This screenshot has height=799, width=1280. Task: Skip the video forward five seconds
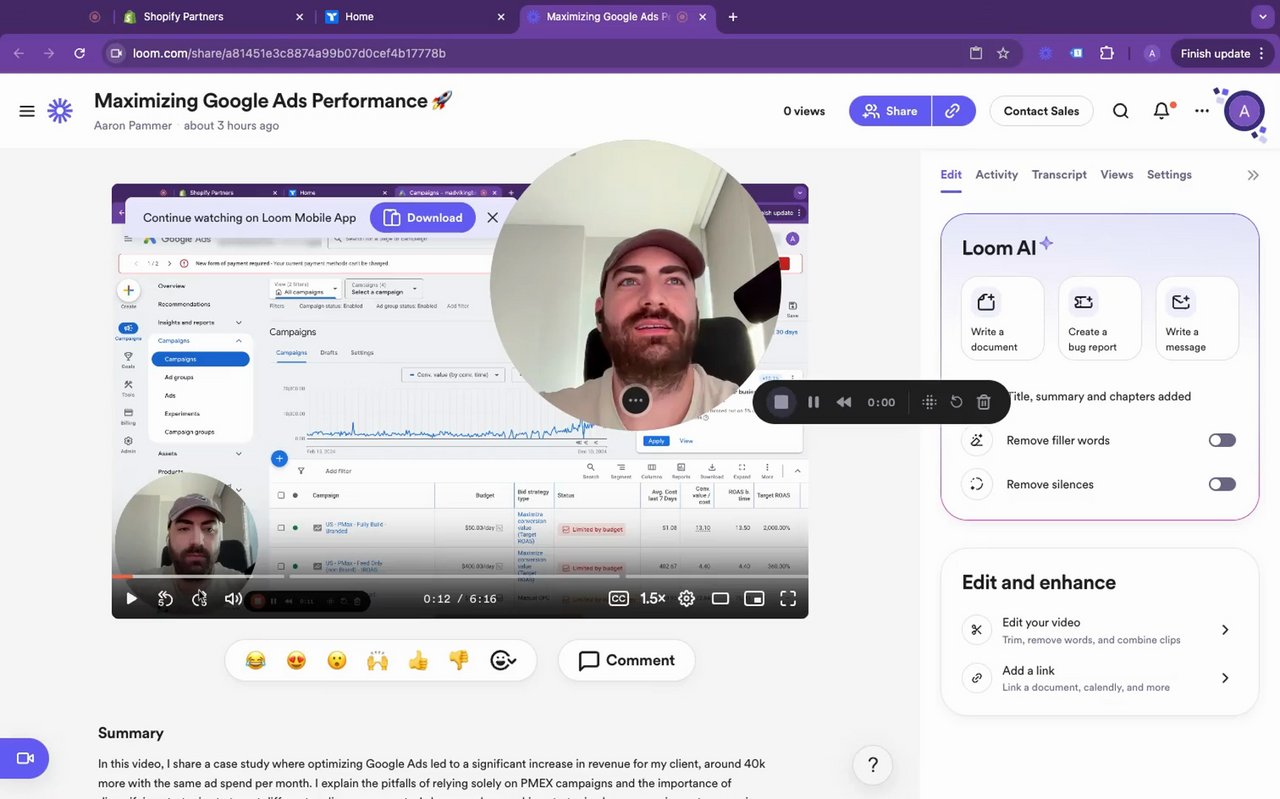(x=199, y=598)
